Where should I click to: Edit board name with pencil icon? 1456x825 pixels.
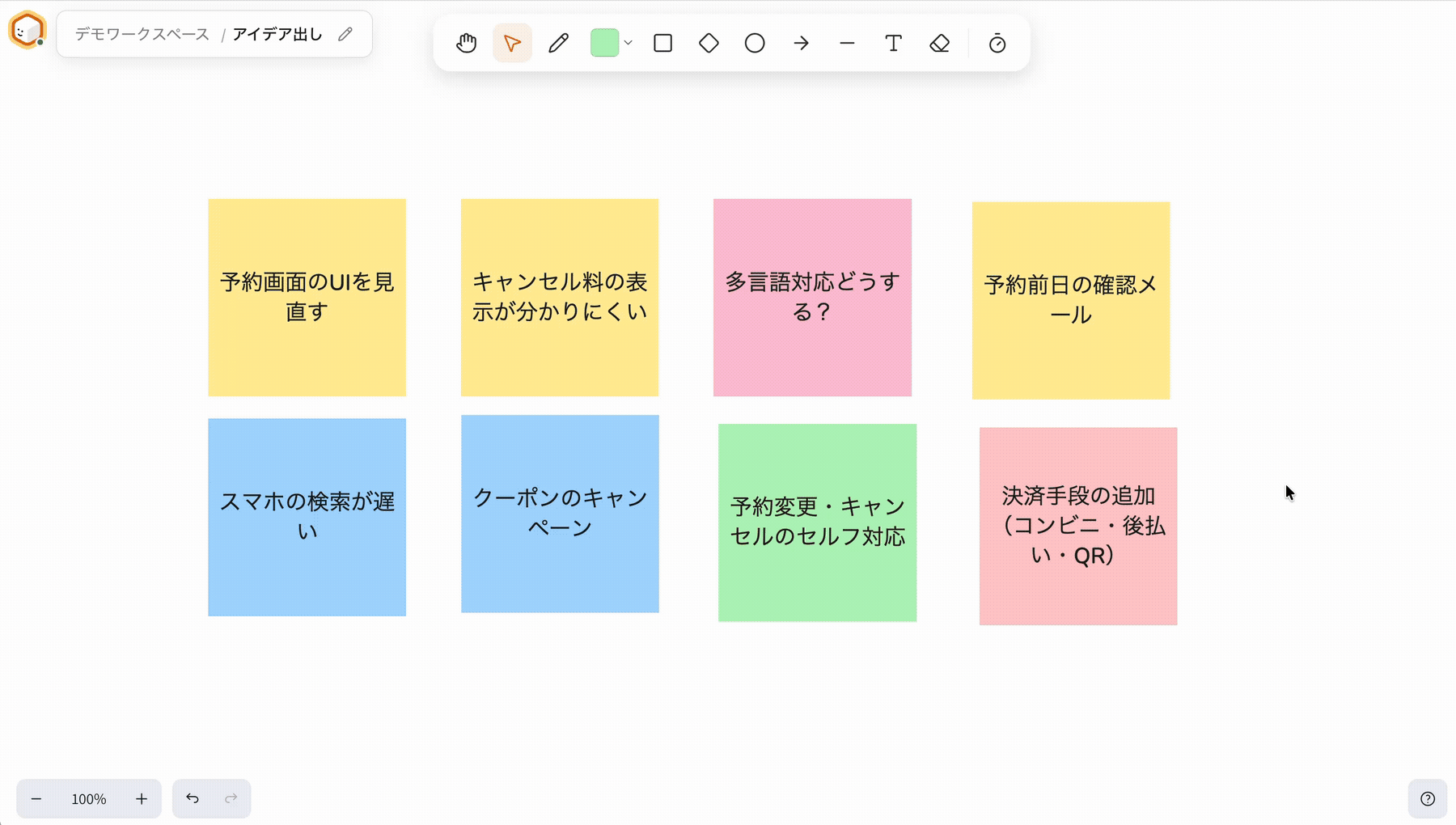click(345, 34)
